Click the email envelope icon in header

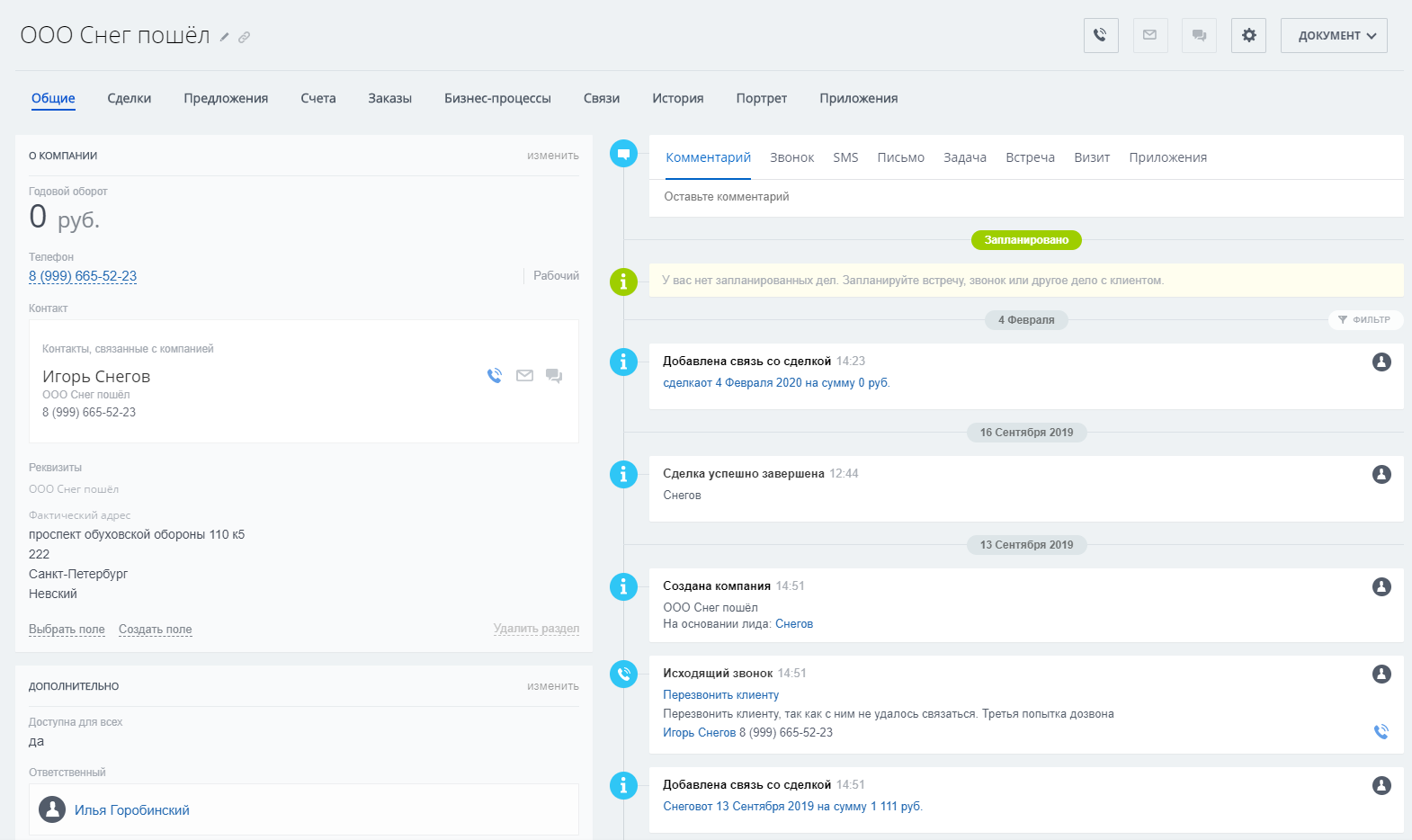click(x=1149, y=36)
